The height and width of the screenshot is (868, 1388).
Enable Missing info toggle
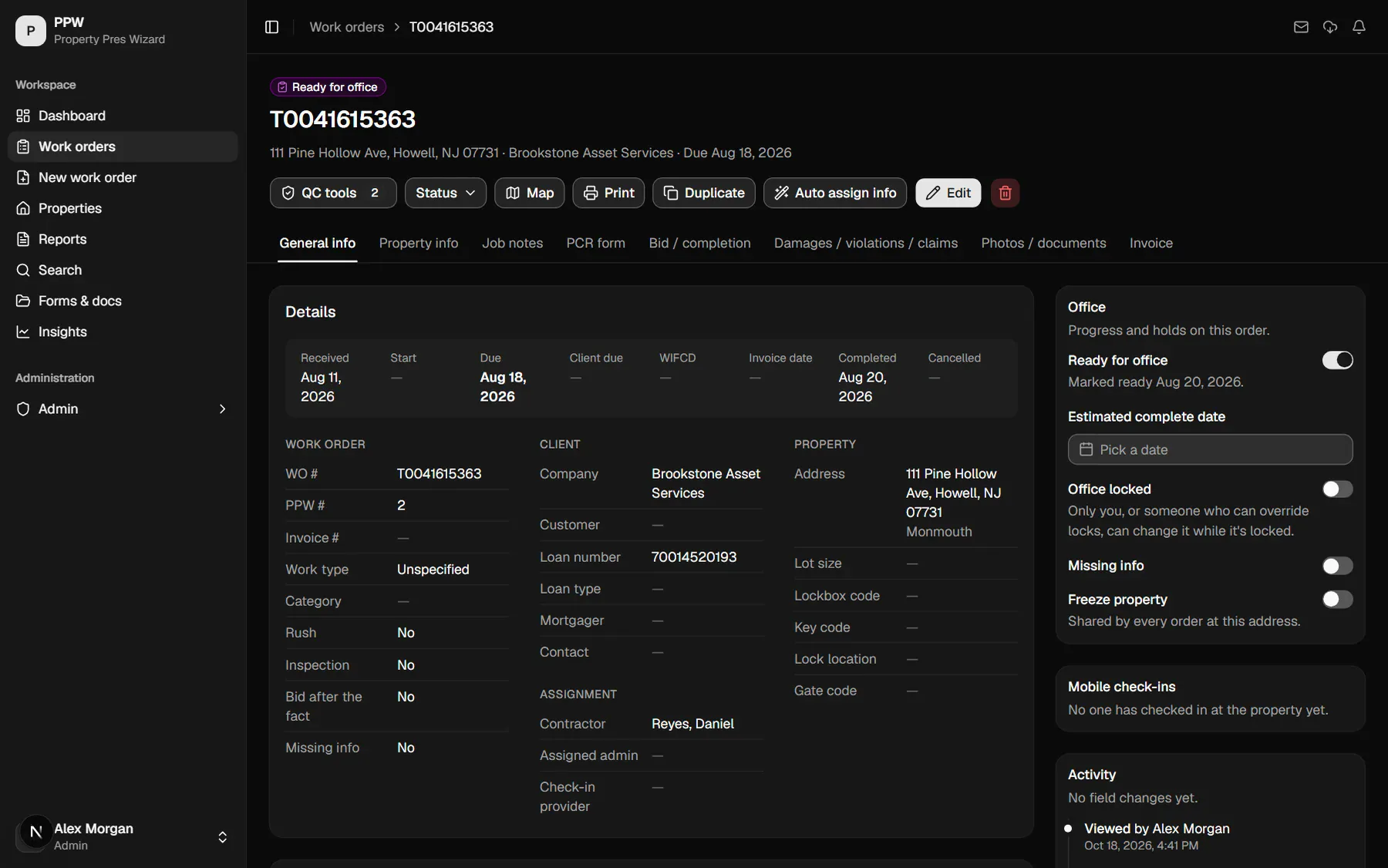point(1337,566)
